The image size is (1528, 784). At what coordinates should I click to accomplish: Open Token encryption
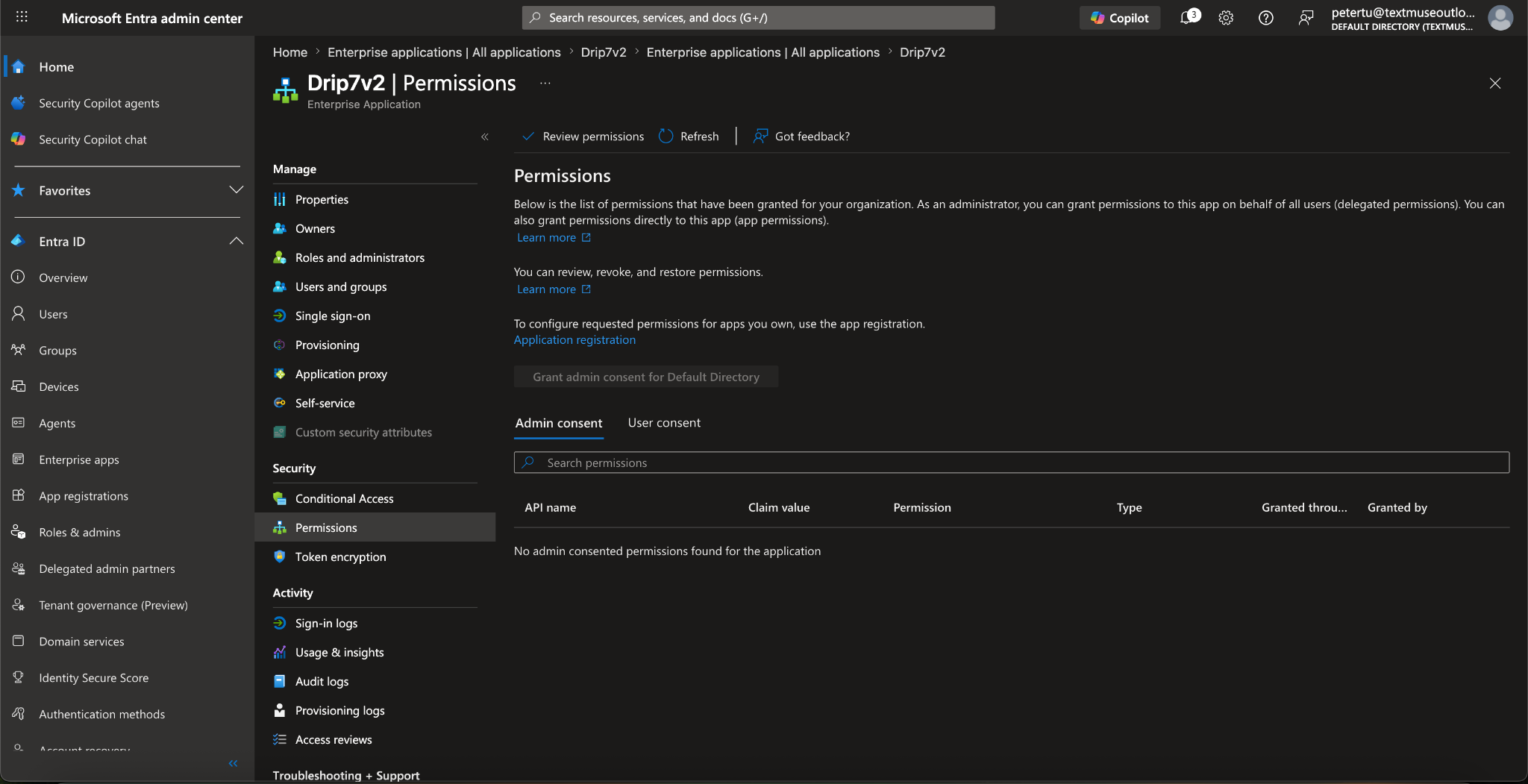pyautogui.click(x=340, y=556)
